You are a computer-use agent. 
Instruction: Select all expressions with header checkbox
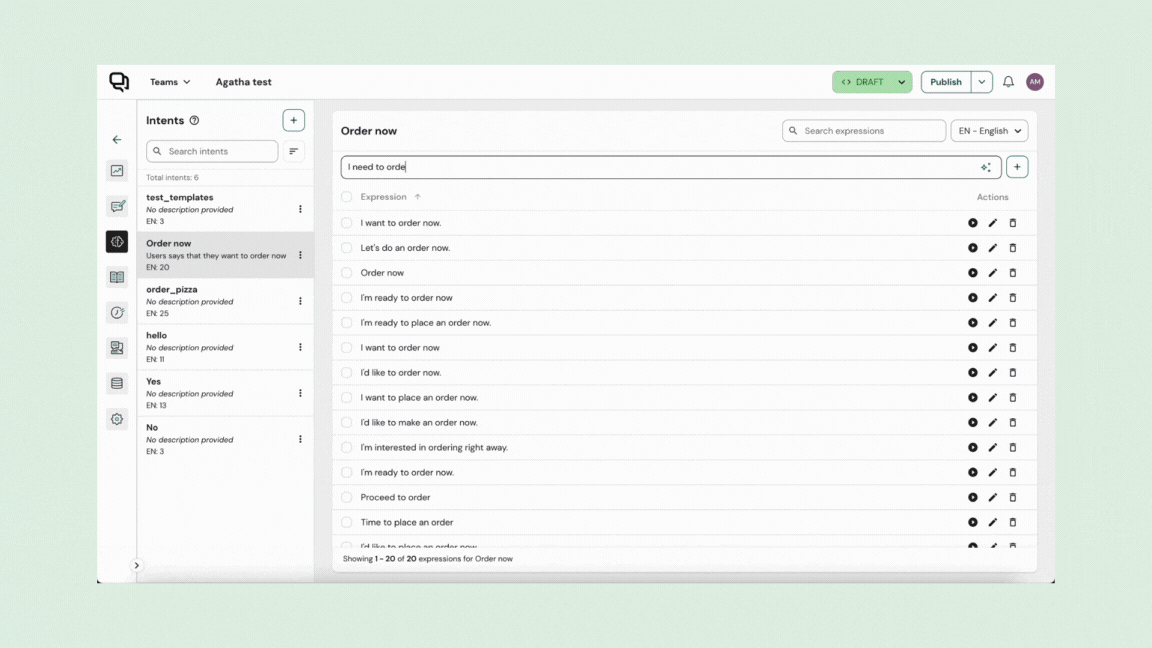[x=347, y=197]
